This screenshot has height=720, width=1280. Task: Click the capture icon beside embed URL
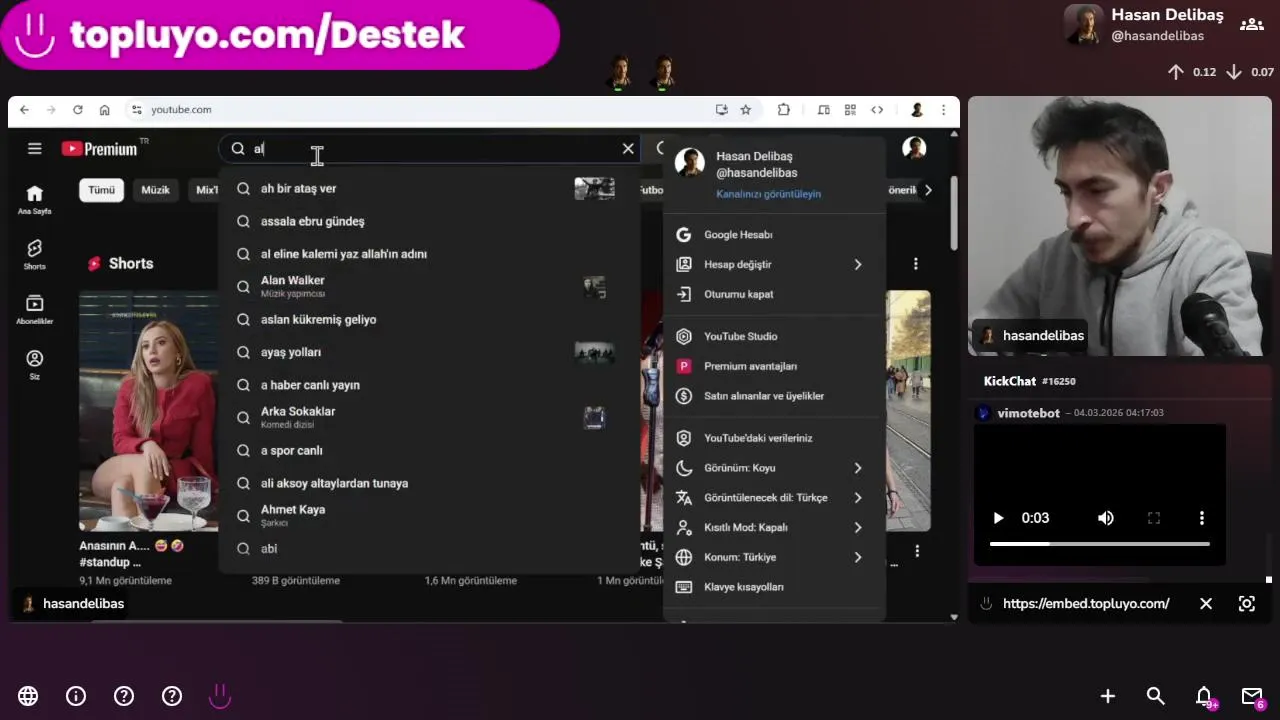tap(1247, 604)
